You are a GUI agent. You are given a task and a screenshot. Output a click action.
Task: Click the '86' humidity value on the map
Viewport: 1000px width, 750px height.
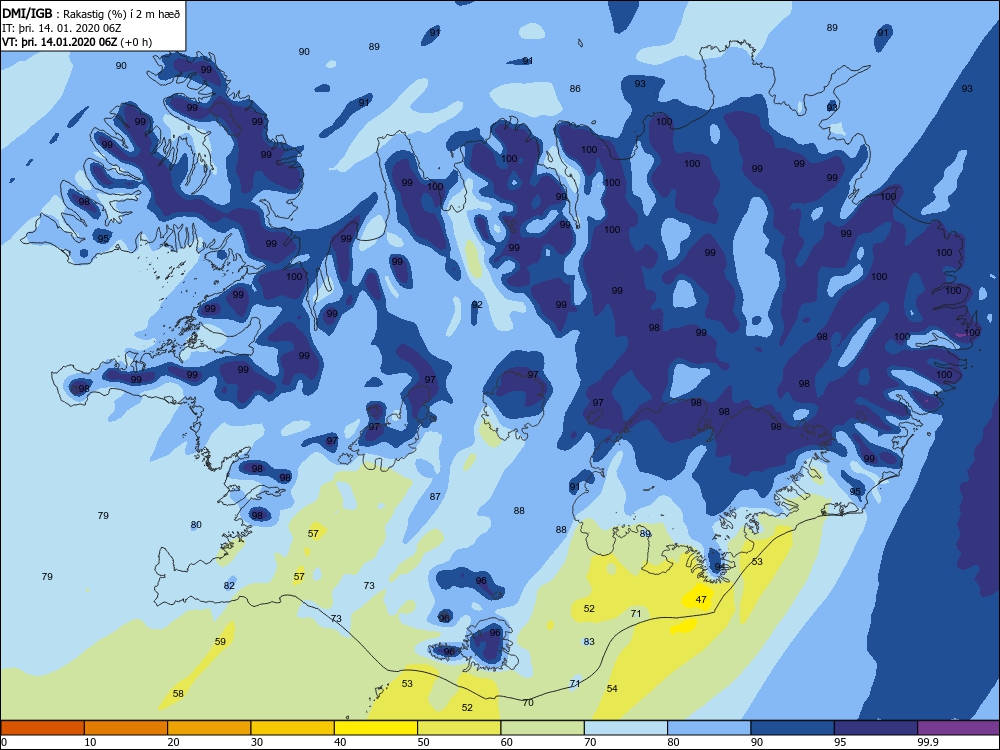pos(575,89)
